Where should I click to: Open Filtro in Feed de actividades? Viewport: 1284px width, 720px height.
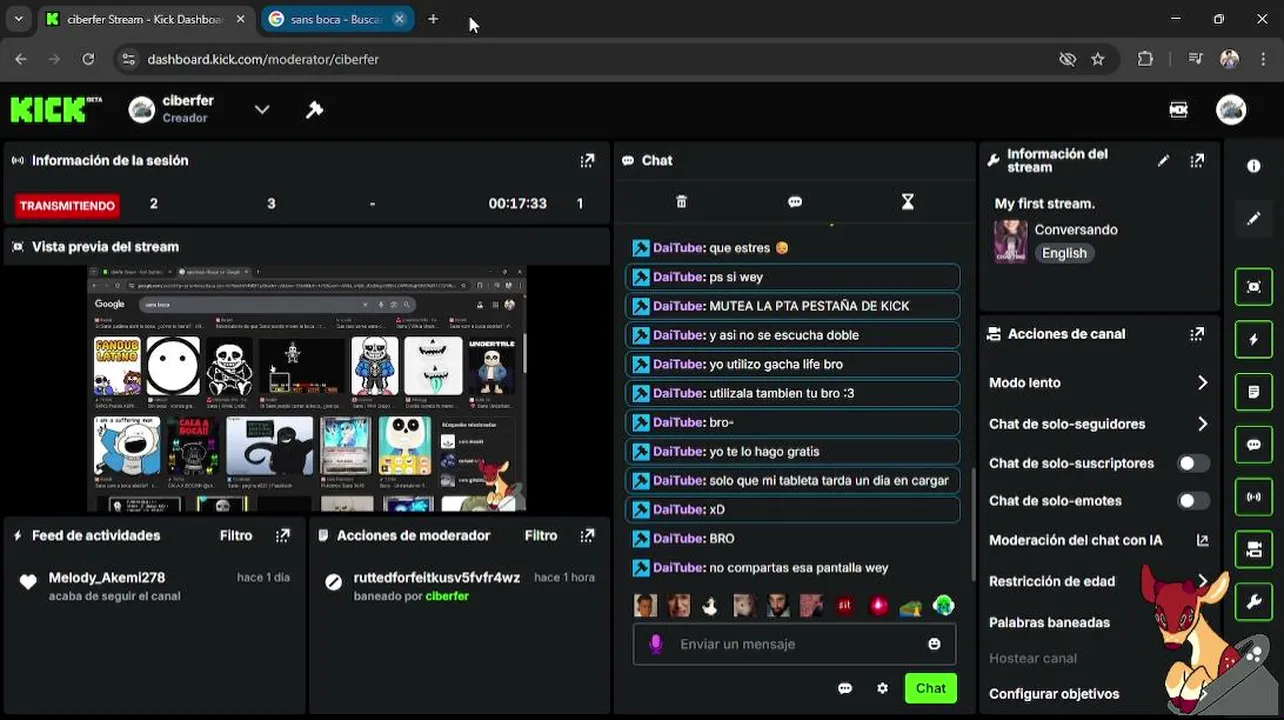click(x=236, y=535)
